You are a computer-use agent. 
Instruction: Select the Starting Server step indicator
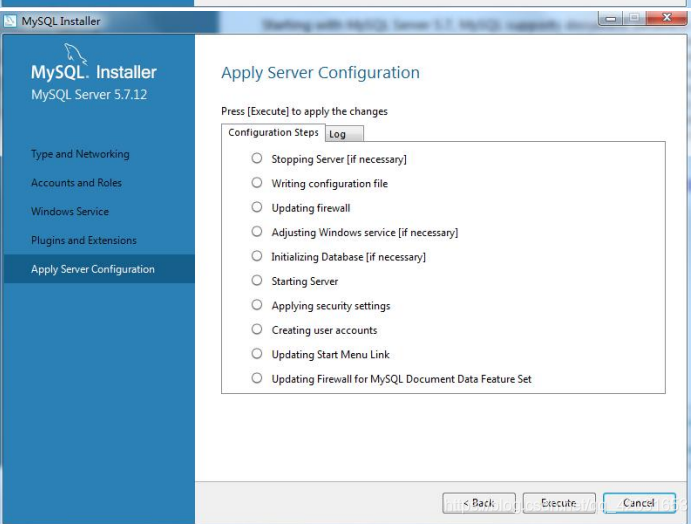[x=257, y=280]
